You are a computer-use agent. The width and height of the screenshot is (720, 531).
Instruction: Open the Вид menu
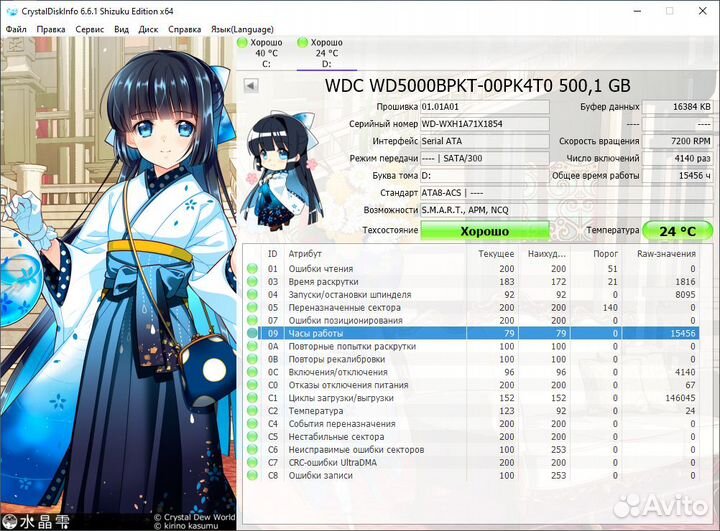pos(121,29)
